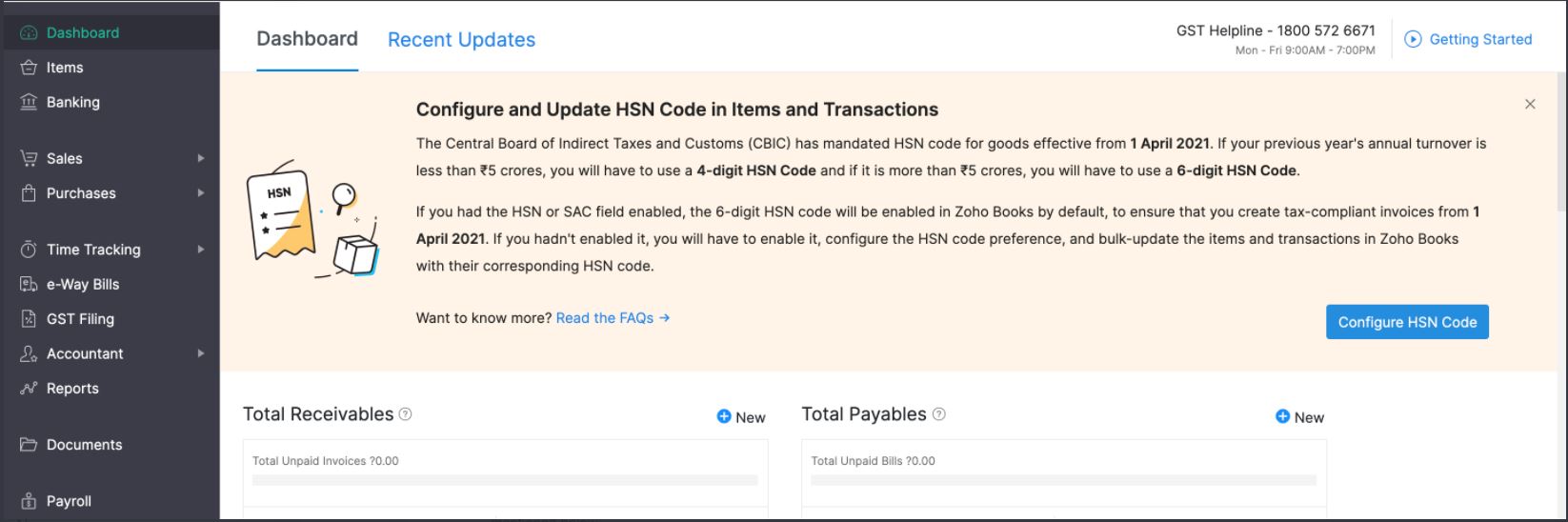Click the Payroll icon in sidebar
The width and height of the screenshot is (1568, 522).
point(29,501)
